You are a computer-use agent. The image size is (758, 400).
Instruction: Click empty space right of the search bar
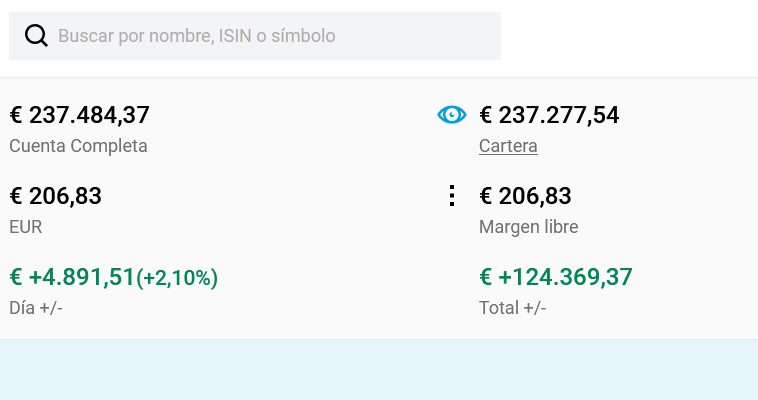click(630, 36)
